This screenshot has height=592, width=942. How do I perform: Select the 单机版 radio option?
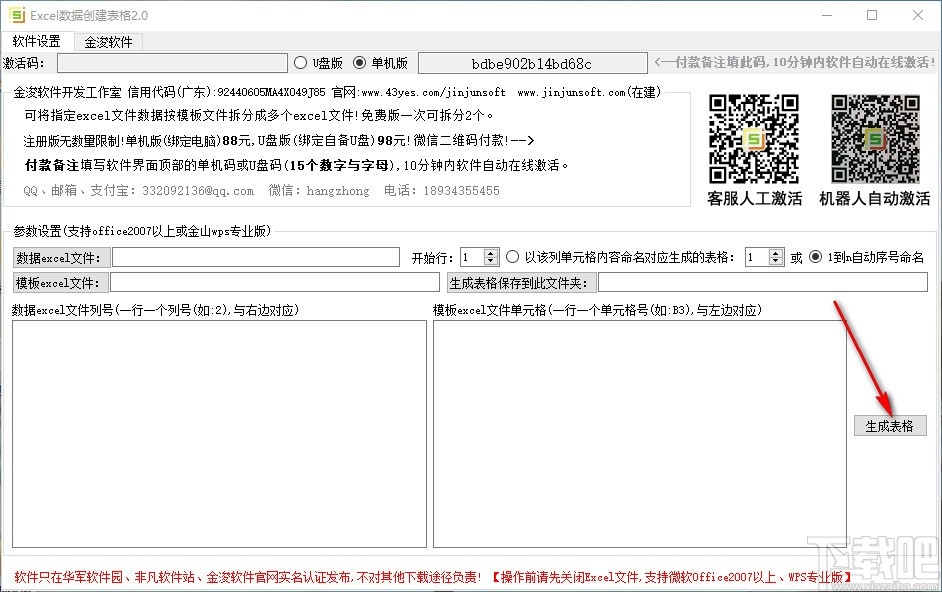coord(359,62)
